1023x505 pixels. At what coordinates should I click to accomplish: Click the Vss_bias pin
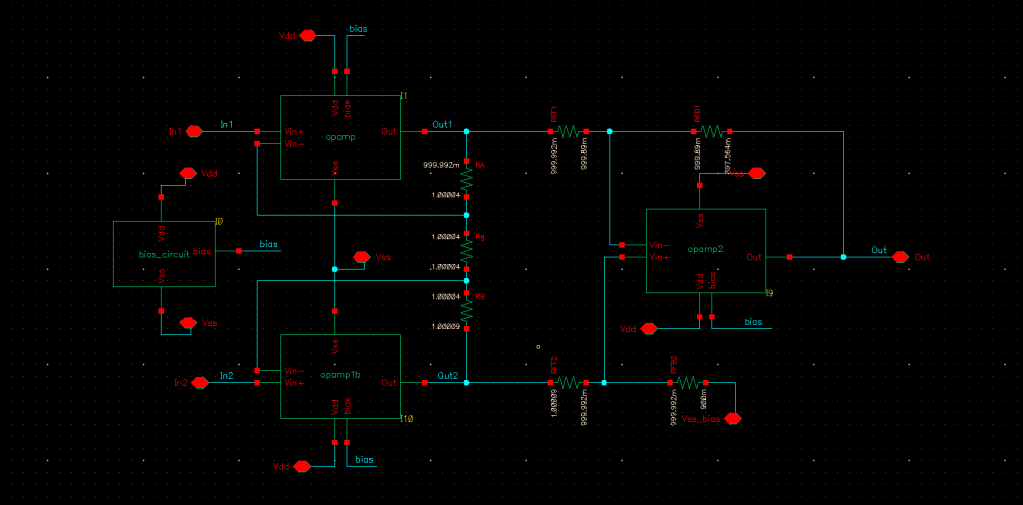click(733, 418)
